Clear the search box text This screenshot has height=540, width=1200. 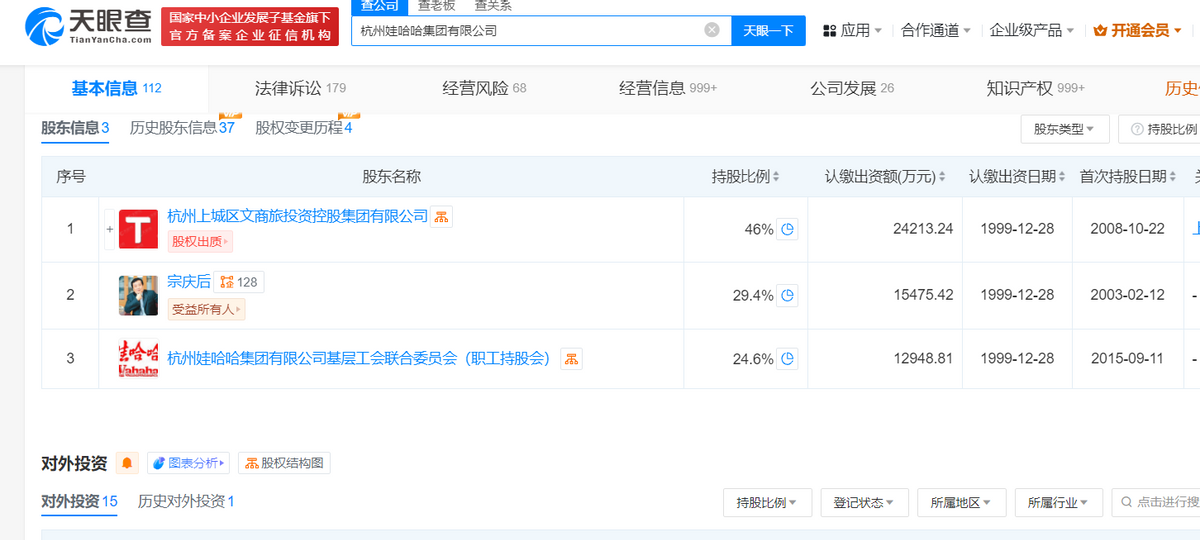click(712, 30)
